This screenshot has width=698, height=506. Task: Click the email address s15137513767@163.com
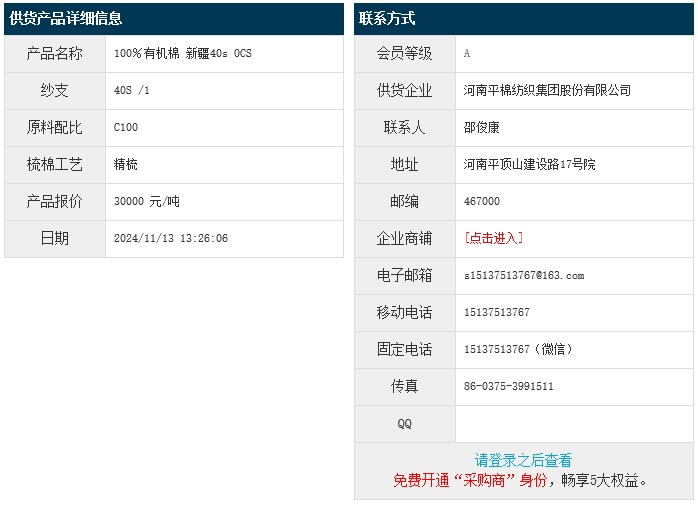pyautogui.click(x=524, y=275)
